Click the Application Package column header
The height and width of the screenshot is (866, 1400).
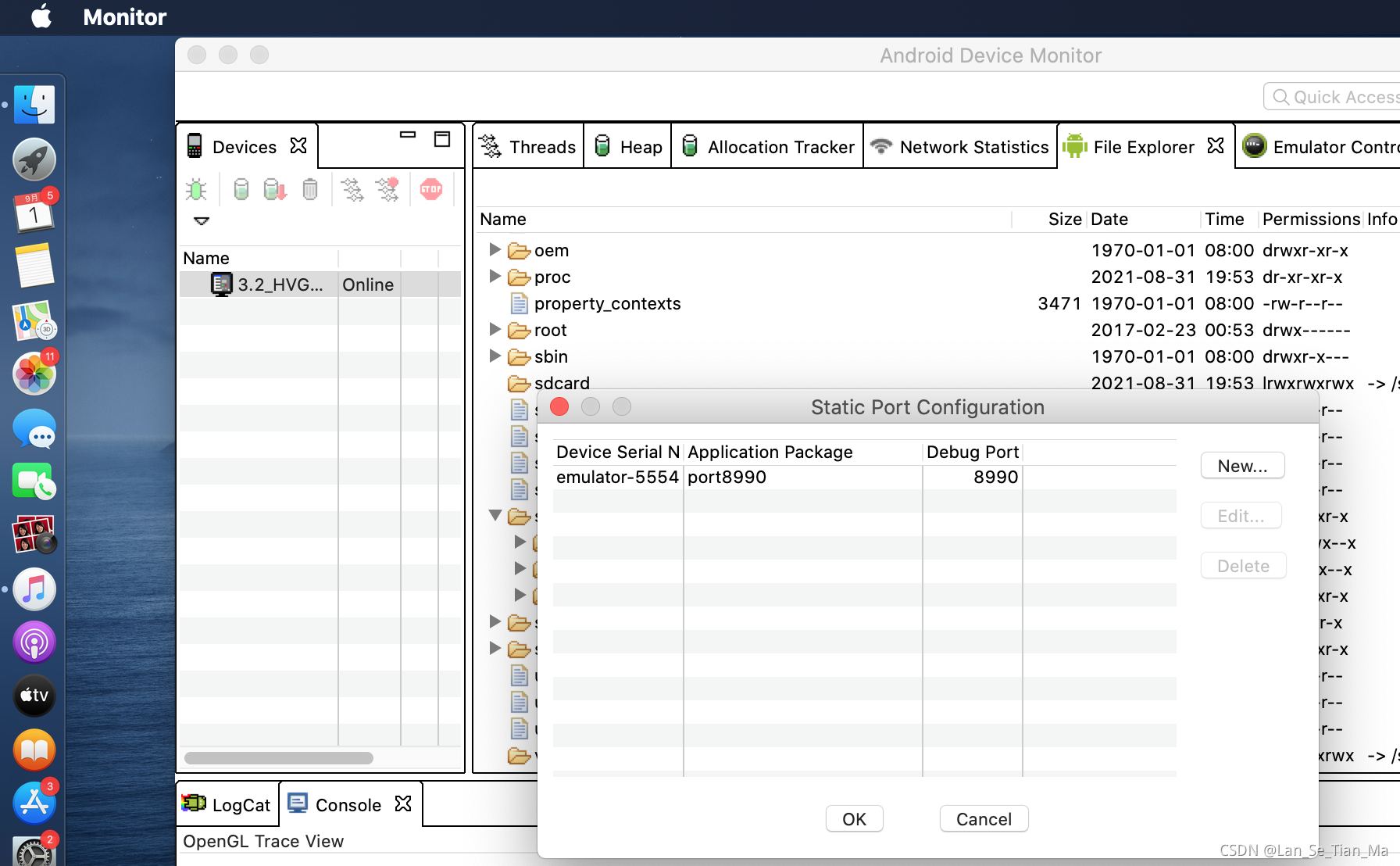[802, 452]
